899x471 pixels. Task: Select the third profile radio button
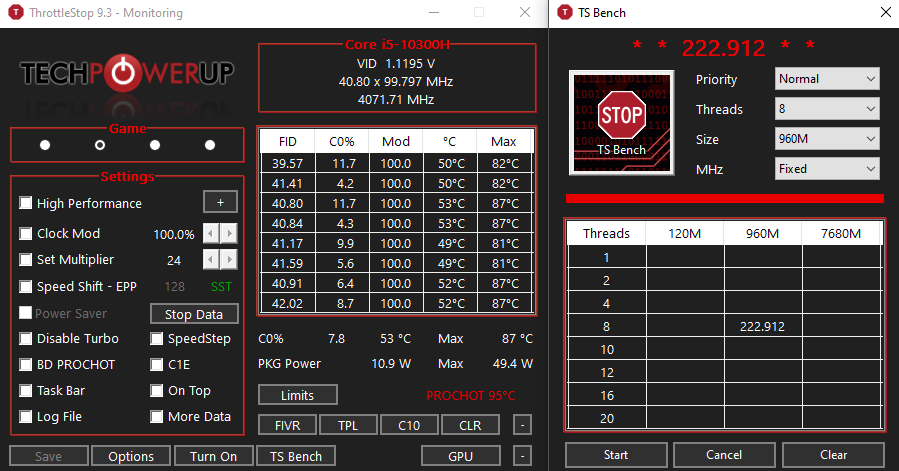(x=155, y=145)
